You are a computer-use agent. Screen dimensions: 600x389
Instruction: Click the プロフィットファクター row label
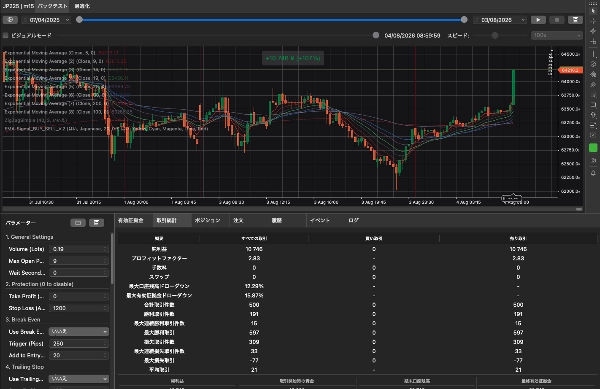pos(159,258)
